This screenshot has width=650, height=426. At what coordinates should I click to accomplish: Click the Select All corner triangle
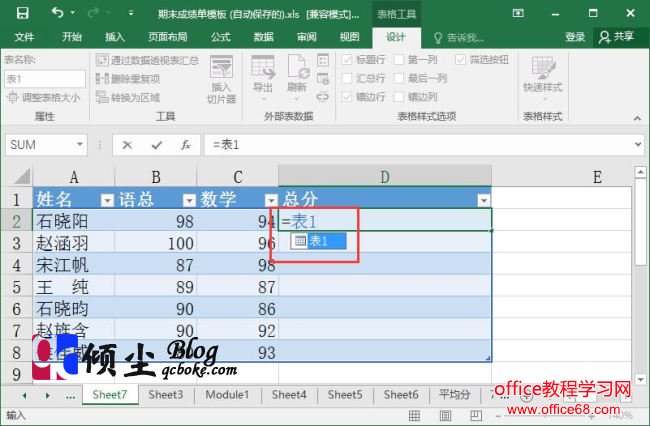(x=22, y=176)
